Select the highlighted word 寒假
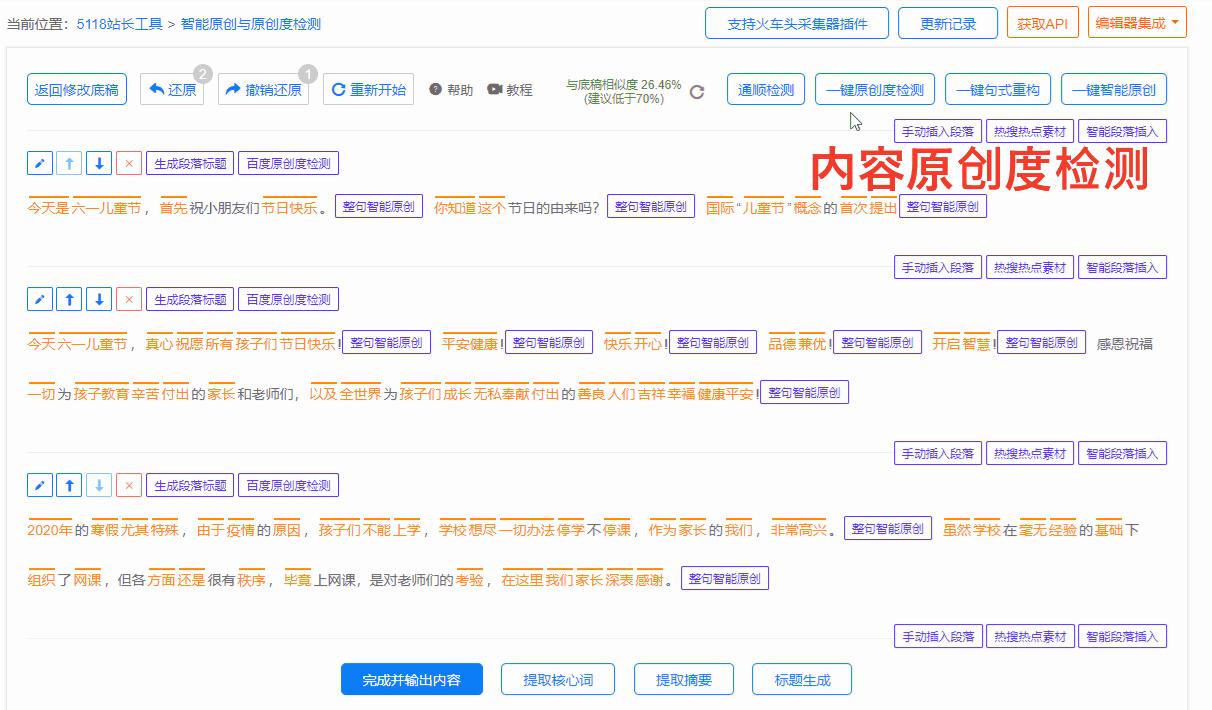1212x710 pixels. coord(105,530)
